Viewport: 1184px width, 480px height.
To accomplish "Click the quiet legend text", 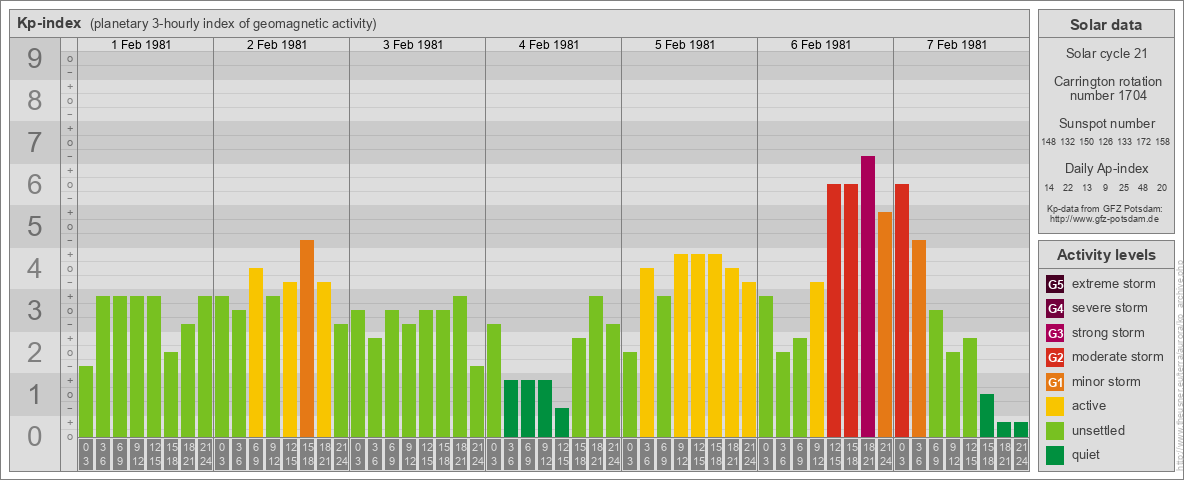I will pyautogui.click(x=1086, y=455).
